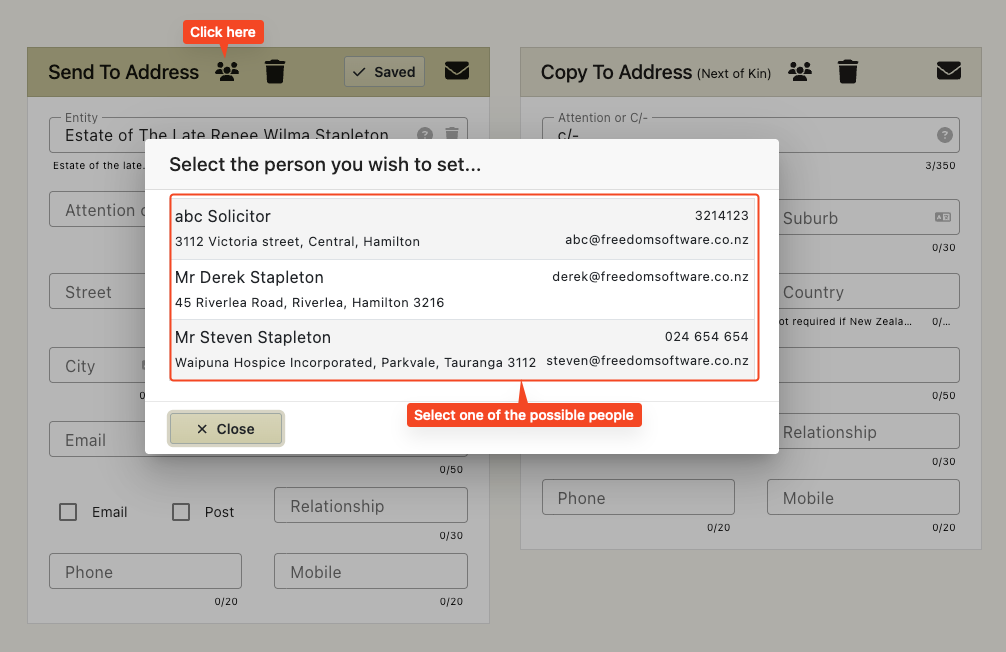The image size is (1006, 652).
Task: Click trash icon in Copy To Address header
Action: pyautogui.click(x=848, y=71)
